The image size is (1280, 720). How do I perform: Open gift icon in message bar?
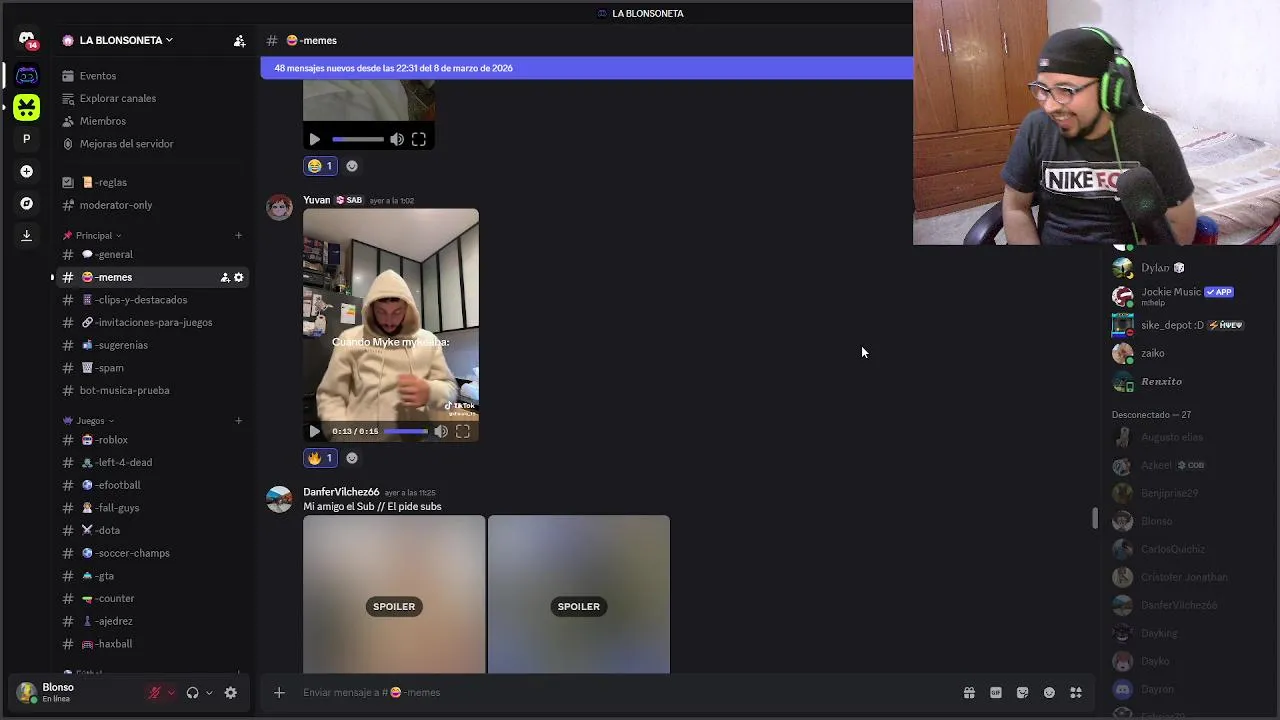tap(969, 692)
